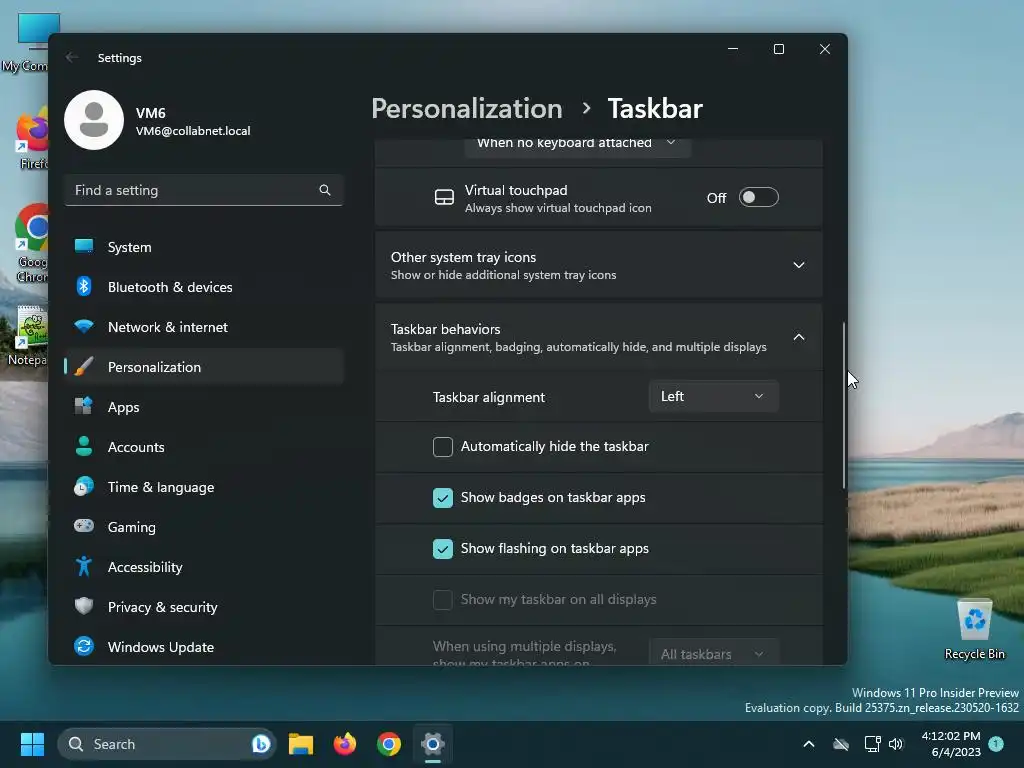Click the Windows Update sync icon
Viewport: 1024px width, 768px height.
(84, 647)
